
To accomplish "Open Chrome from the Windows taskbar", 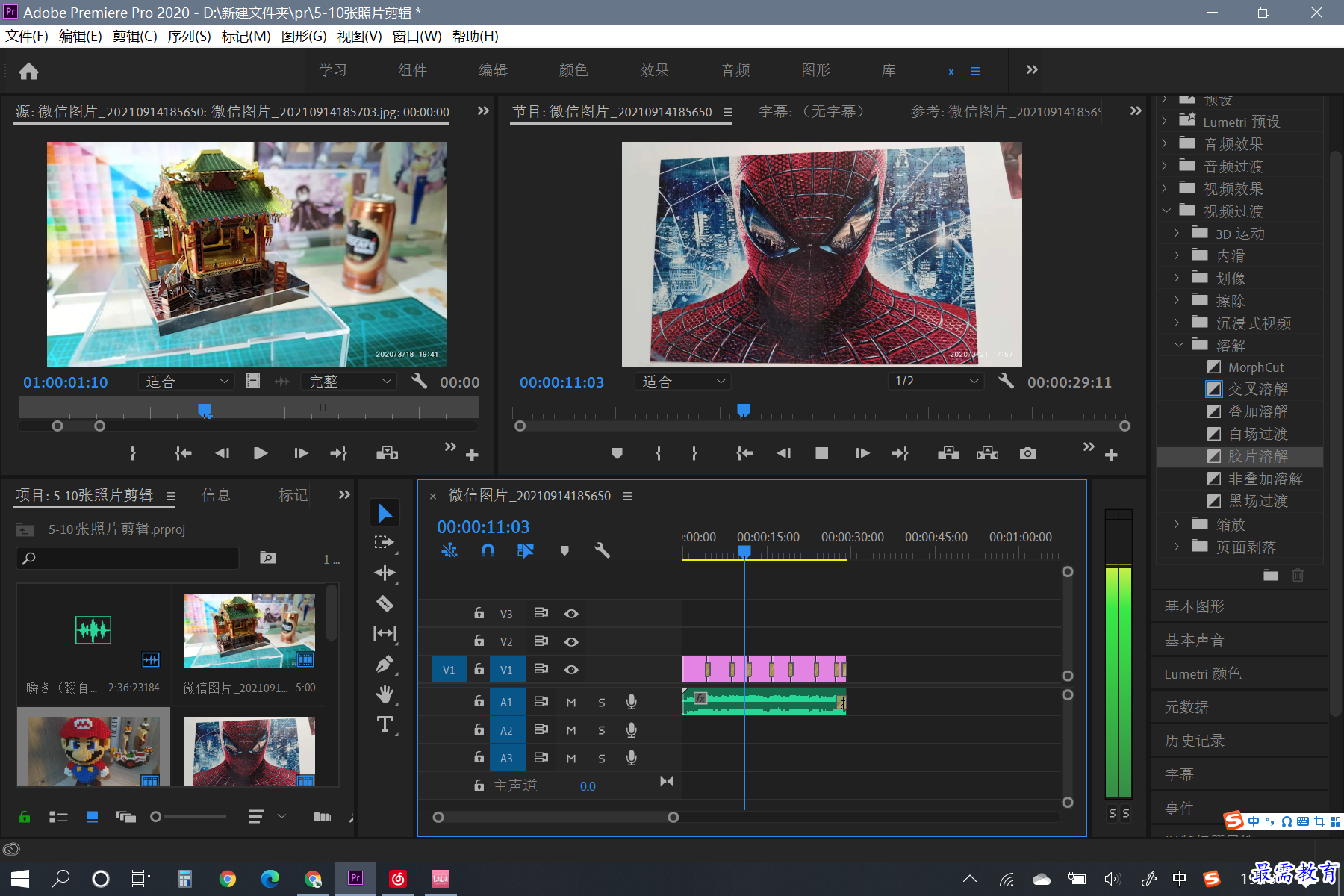I will [228, 879].
